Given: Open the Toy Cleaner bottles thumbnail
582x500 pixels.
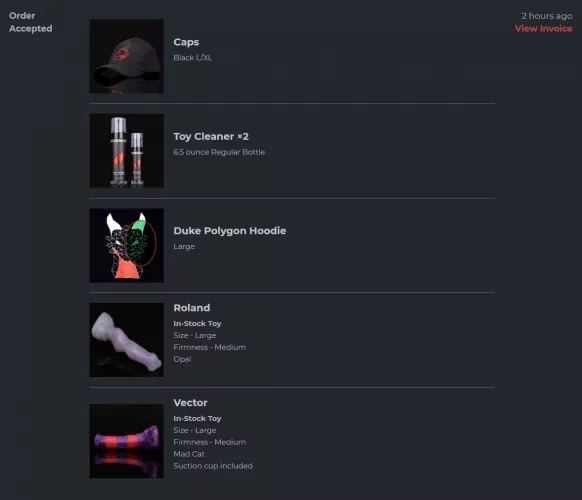Looking at the screenshot, I should (x=127, y=151).
